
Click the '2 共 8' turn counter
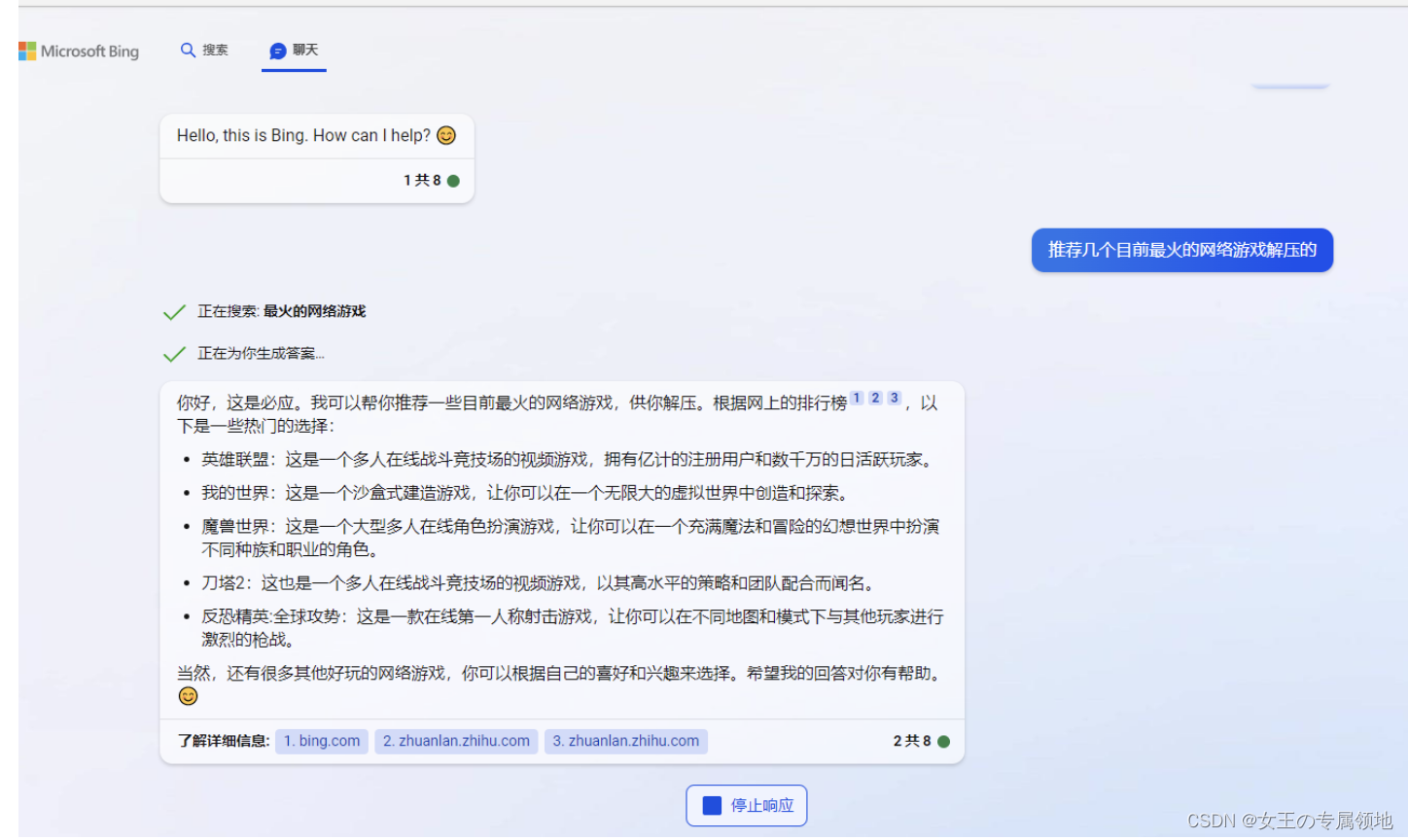912,742
